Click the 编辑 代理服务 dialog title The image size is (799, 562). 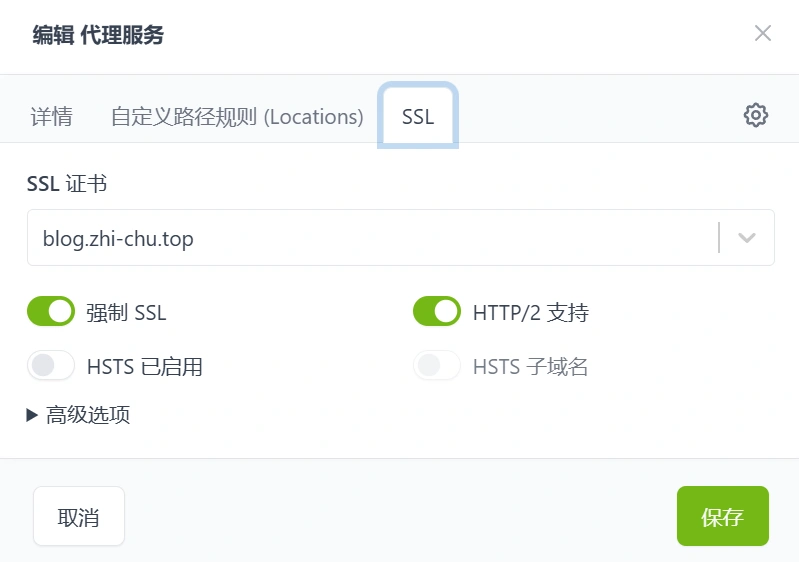[x=98, y=36]
